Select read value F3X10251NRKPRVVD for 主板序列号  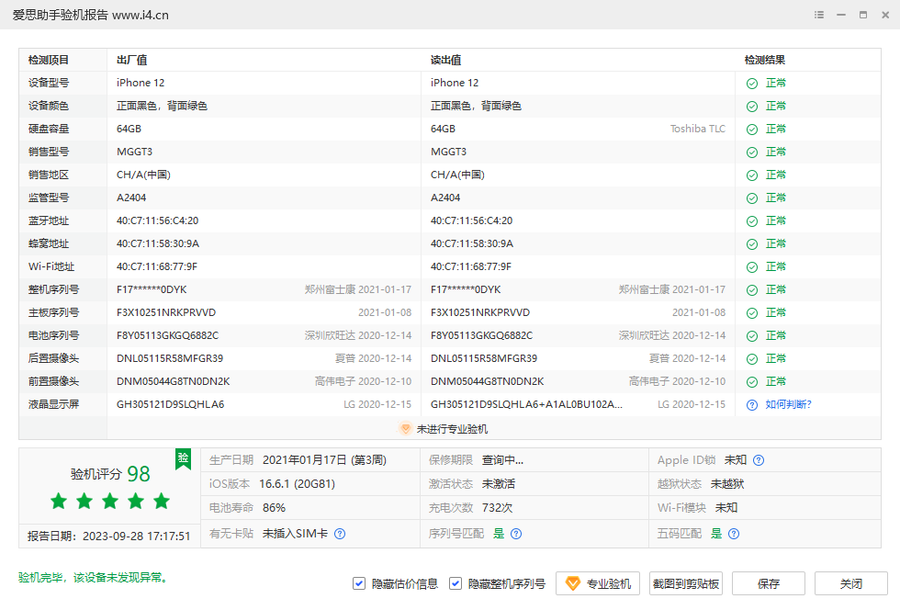(x=480, y=313)
